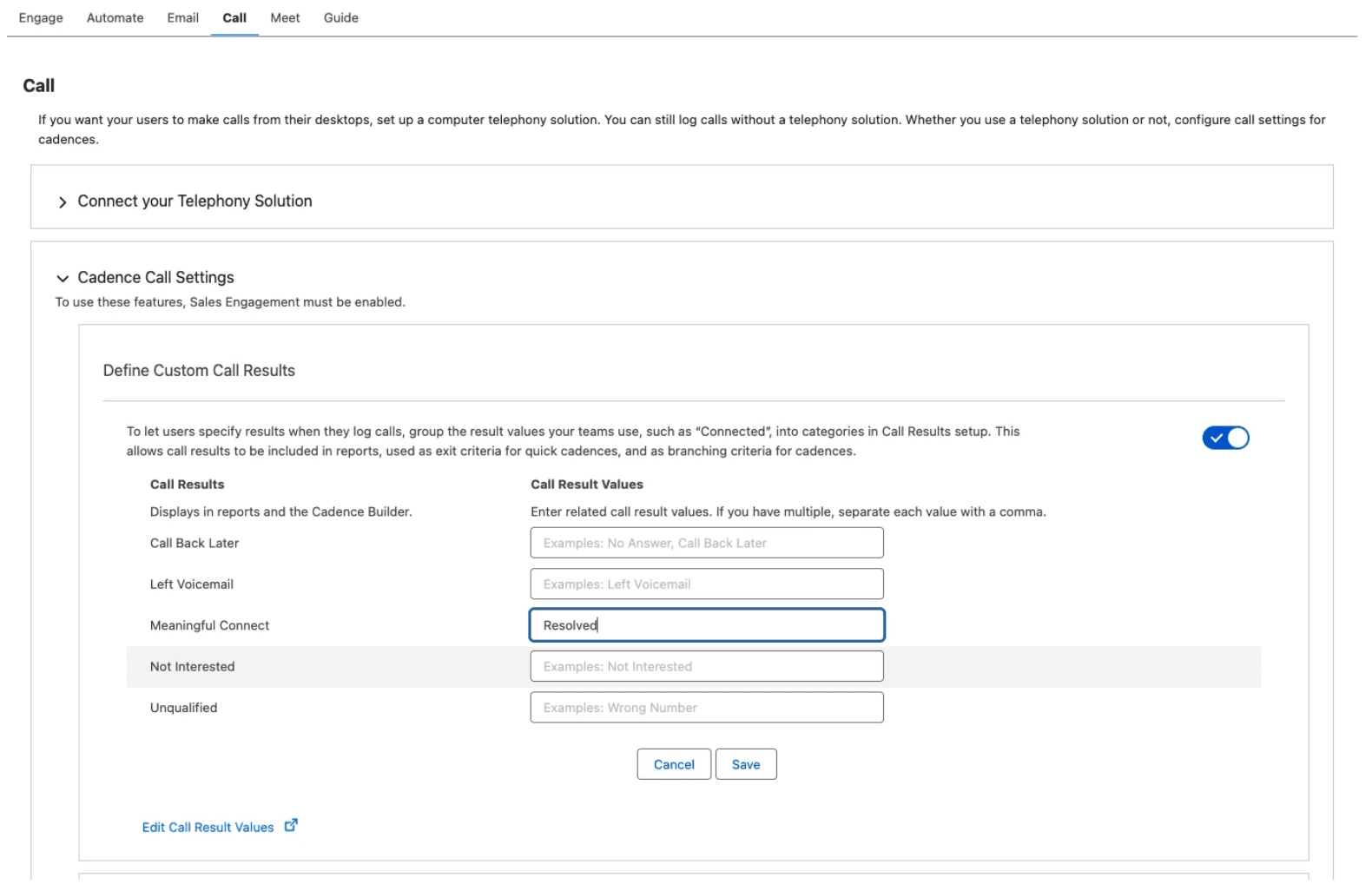Expand the Connect your Telephony Solution chevron

tap(63, 202)
